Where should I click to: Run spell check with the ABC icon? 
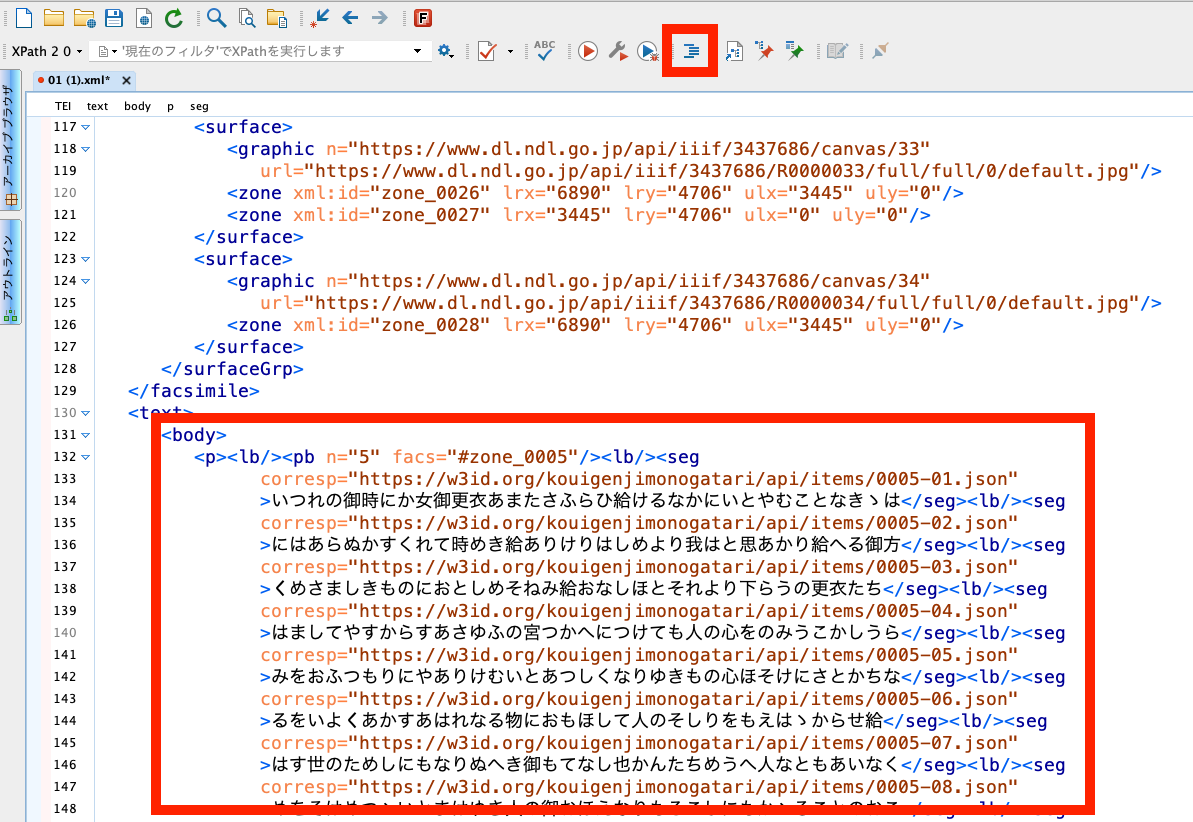pyautogui.click(x=545, y=50)
